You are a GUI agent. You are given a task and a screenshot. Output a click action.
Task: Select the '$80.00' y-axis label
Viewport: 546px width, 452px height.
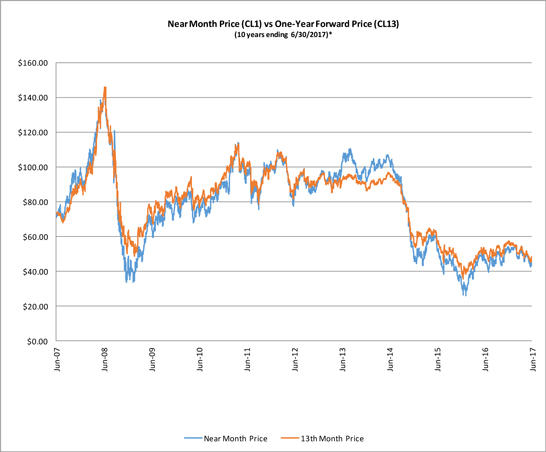35,202
